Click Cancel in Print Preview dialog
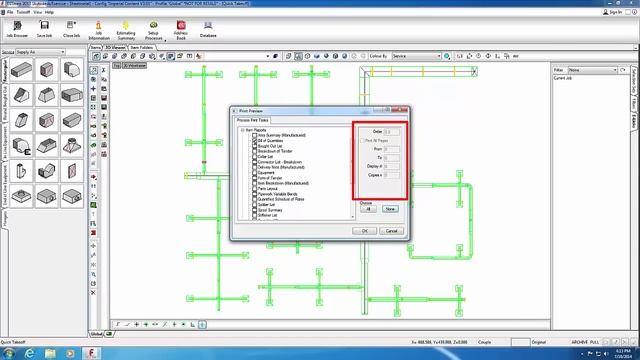Image resolution: width=640 pixels, height=360 pixels. [x=391, y=231]
